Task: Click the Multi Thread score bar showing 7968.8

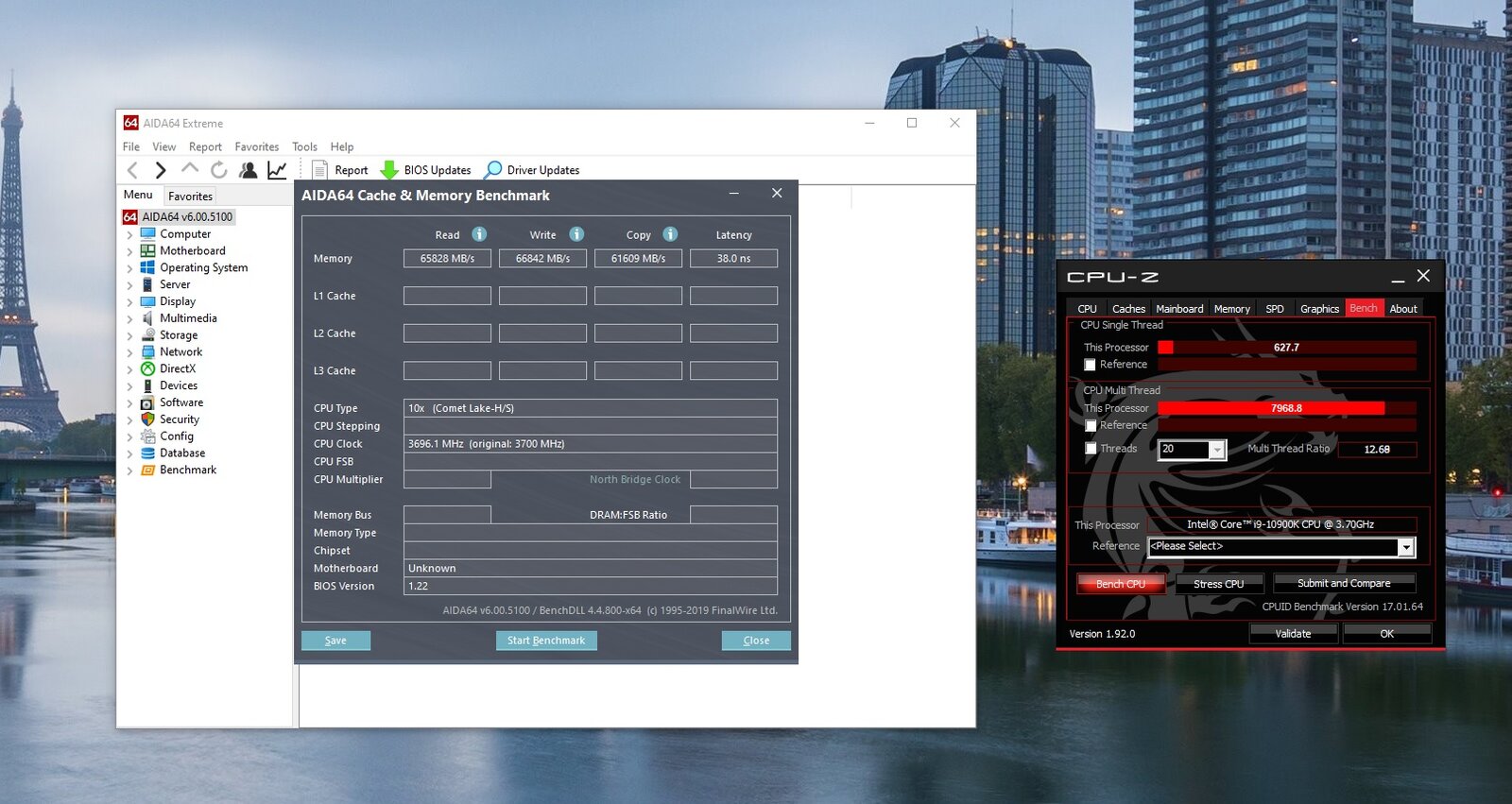Action: (1287, 408)
